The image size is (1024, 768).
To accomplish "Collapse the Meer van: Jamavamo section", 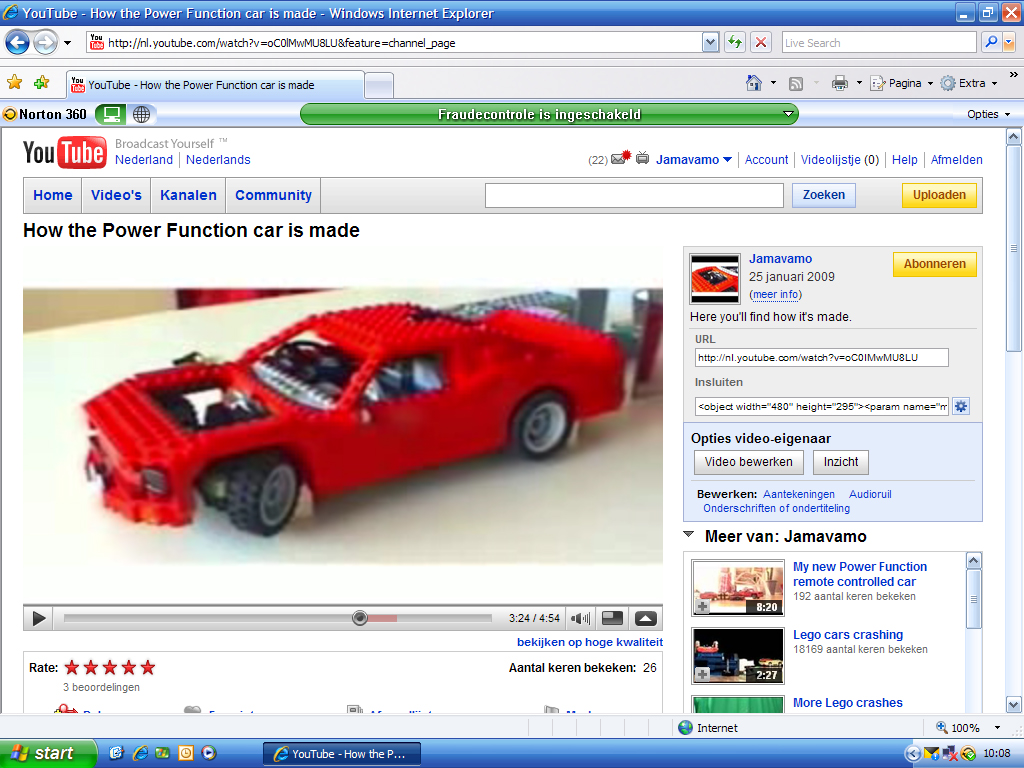I will (688, 535).
